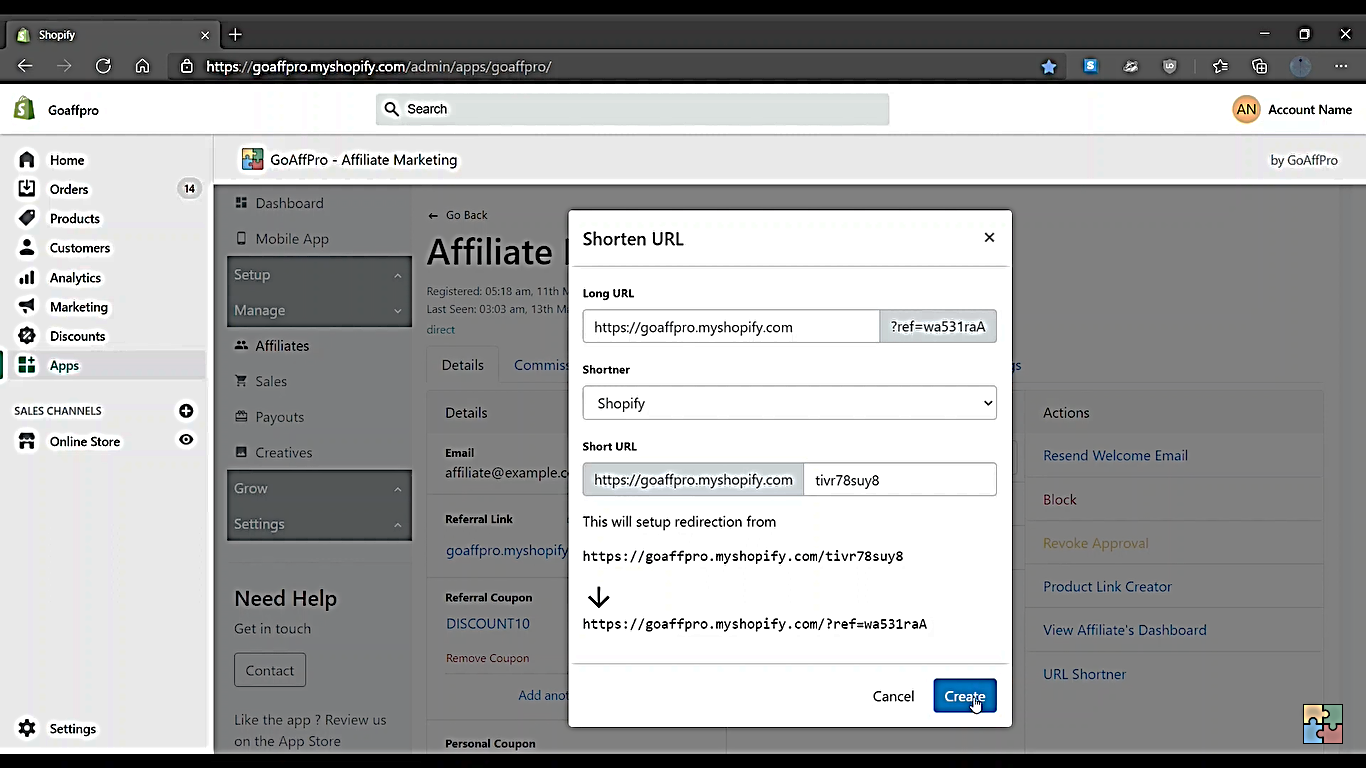Click the Short URL slug field tivr78suy8
1366x768 pixels.
pyautogui.click(x=900, y=480)
